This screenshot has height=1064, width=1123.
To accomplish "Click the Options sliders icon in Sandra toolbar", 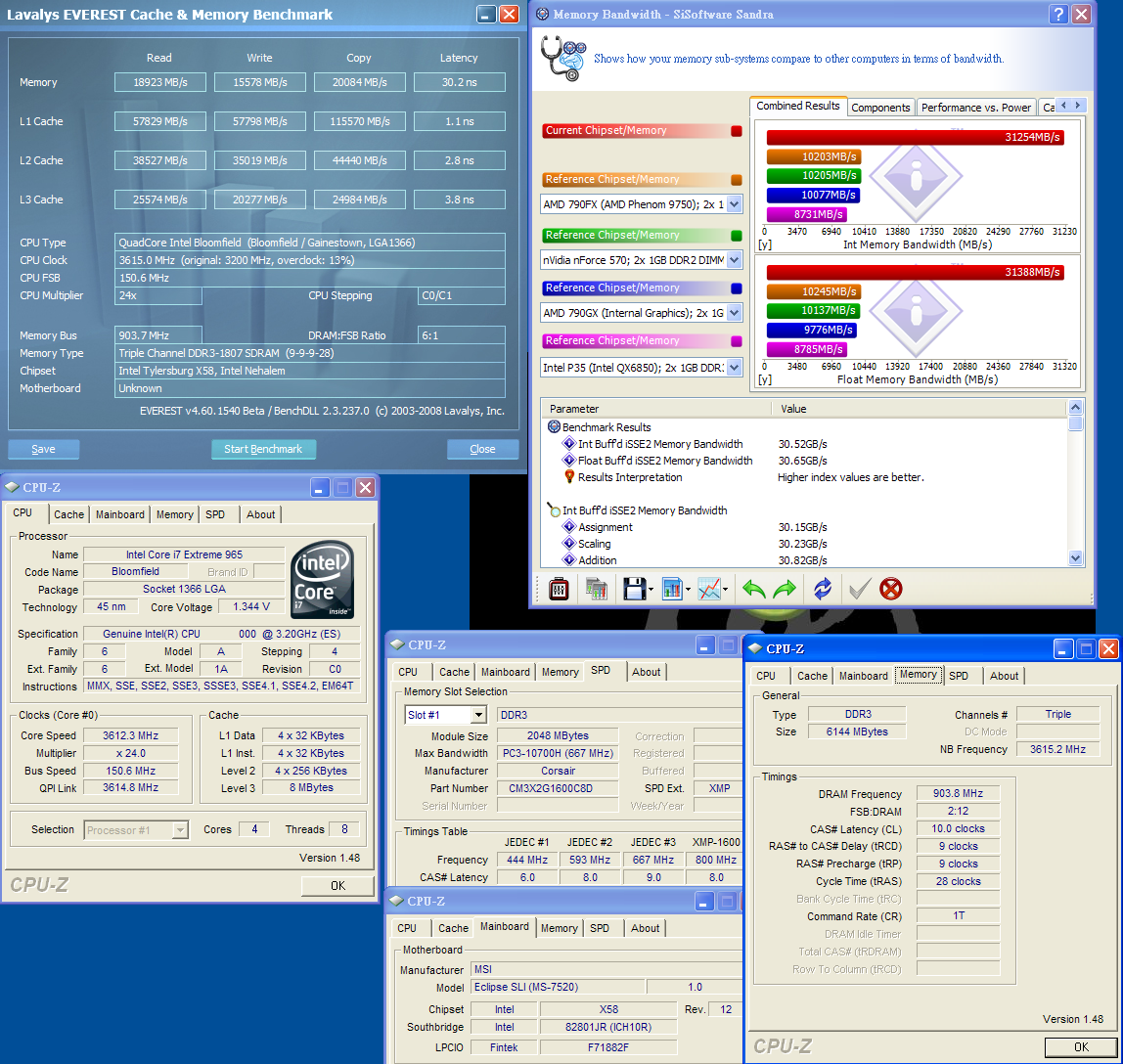I will pyautogui.click(x=559, y=589).
